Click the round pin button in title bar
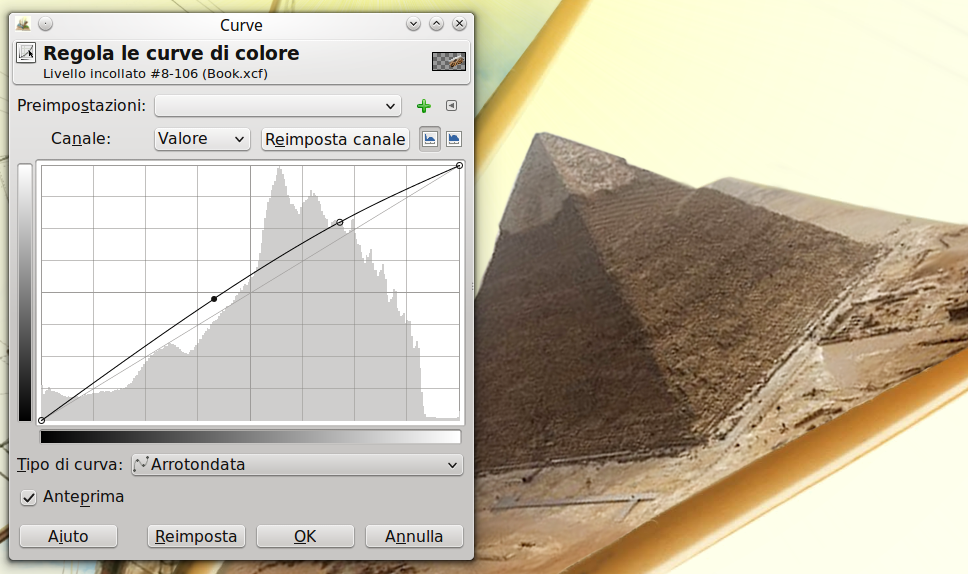The width and height of the screenshot is (968, 574). click(45, 24)
